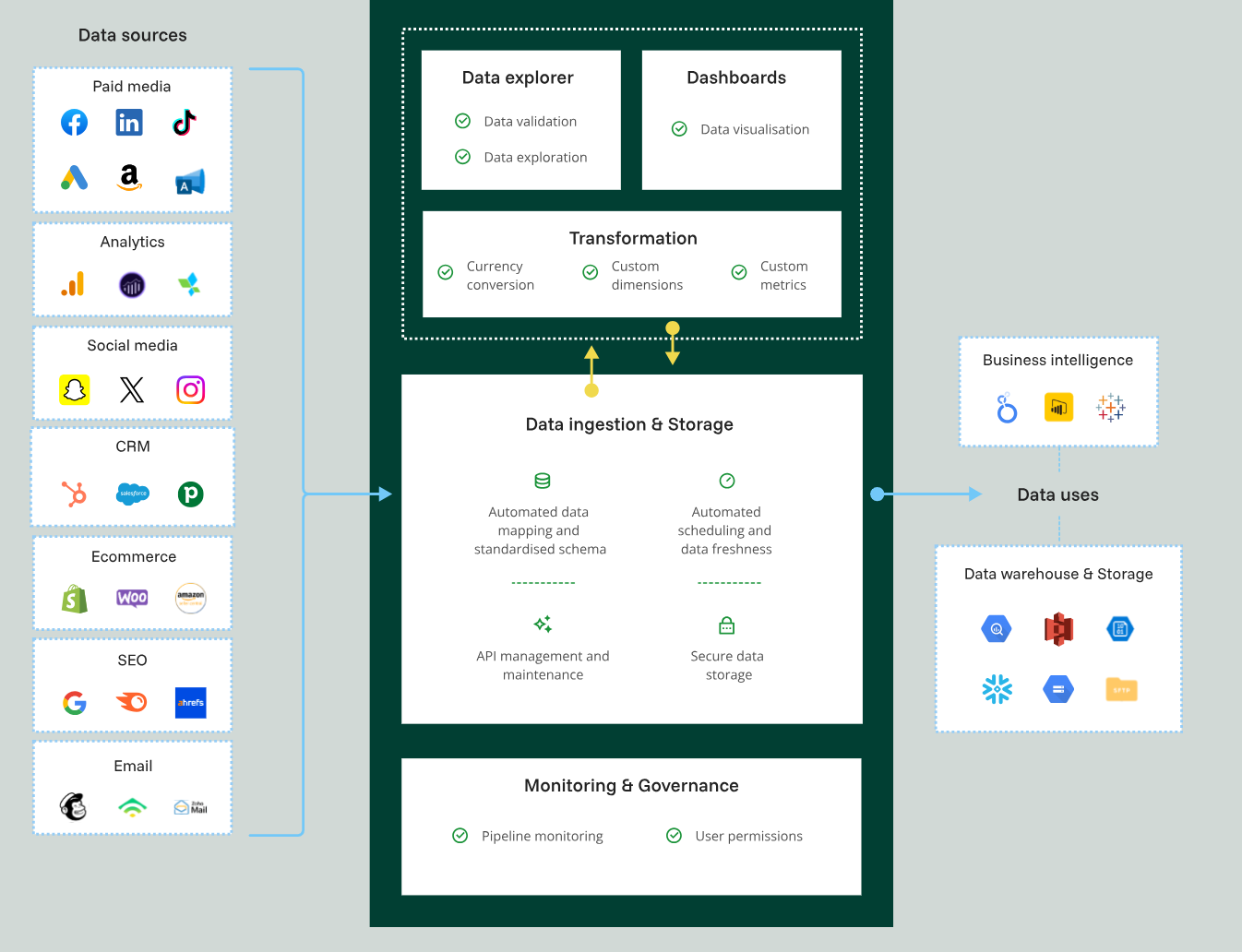Select the Tableau icon in Business intelligence
Screen dimensions: 1242x952
[1110, 407]
